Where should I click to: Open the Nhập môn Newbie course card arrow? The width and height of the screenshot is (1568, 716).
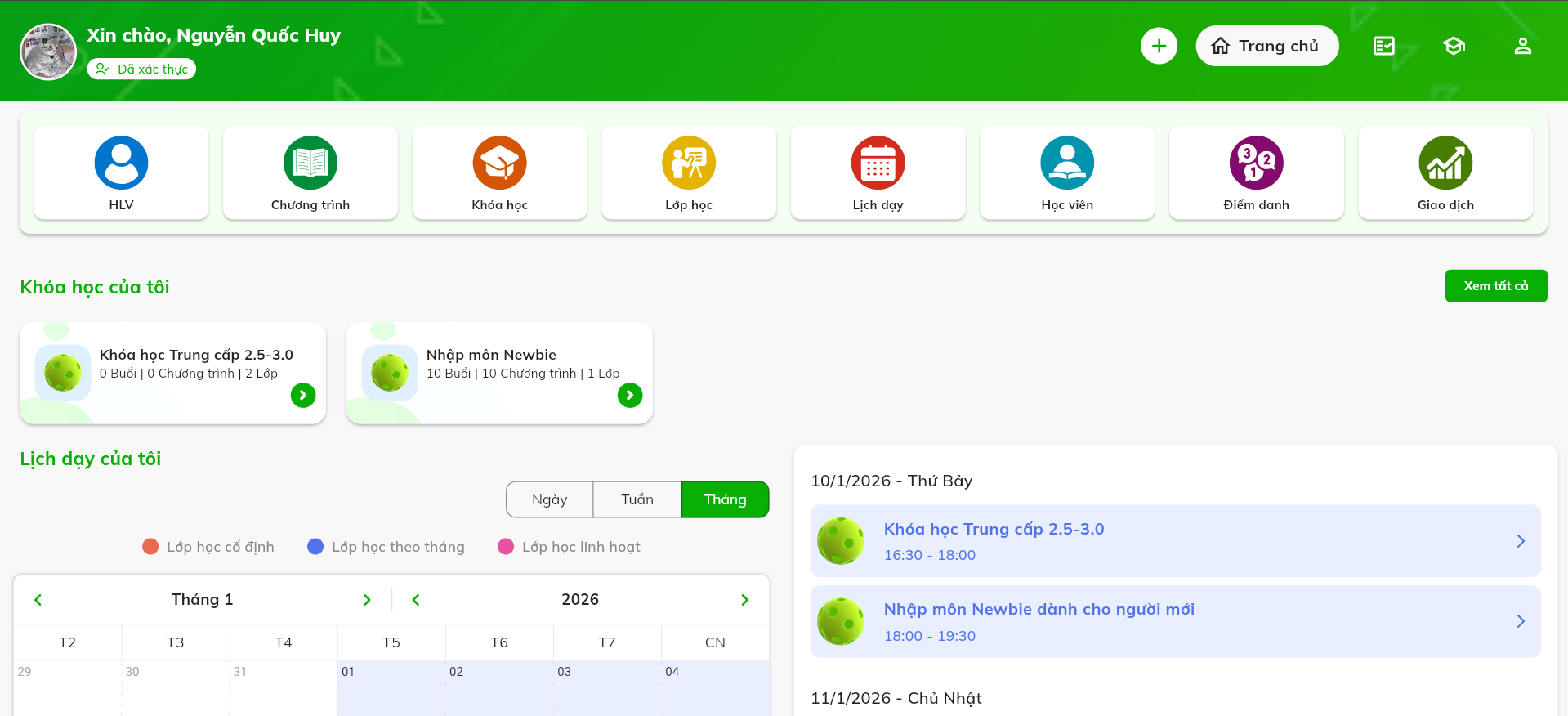tap(629, 396)
